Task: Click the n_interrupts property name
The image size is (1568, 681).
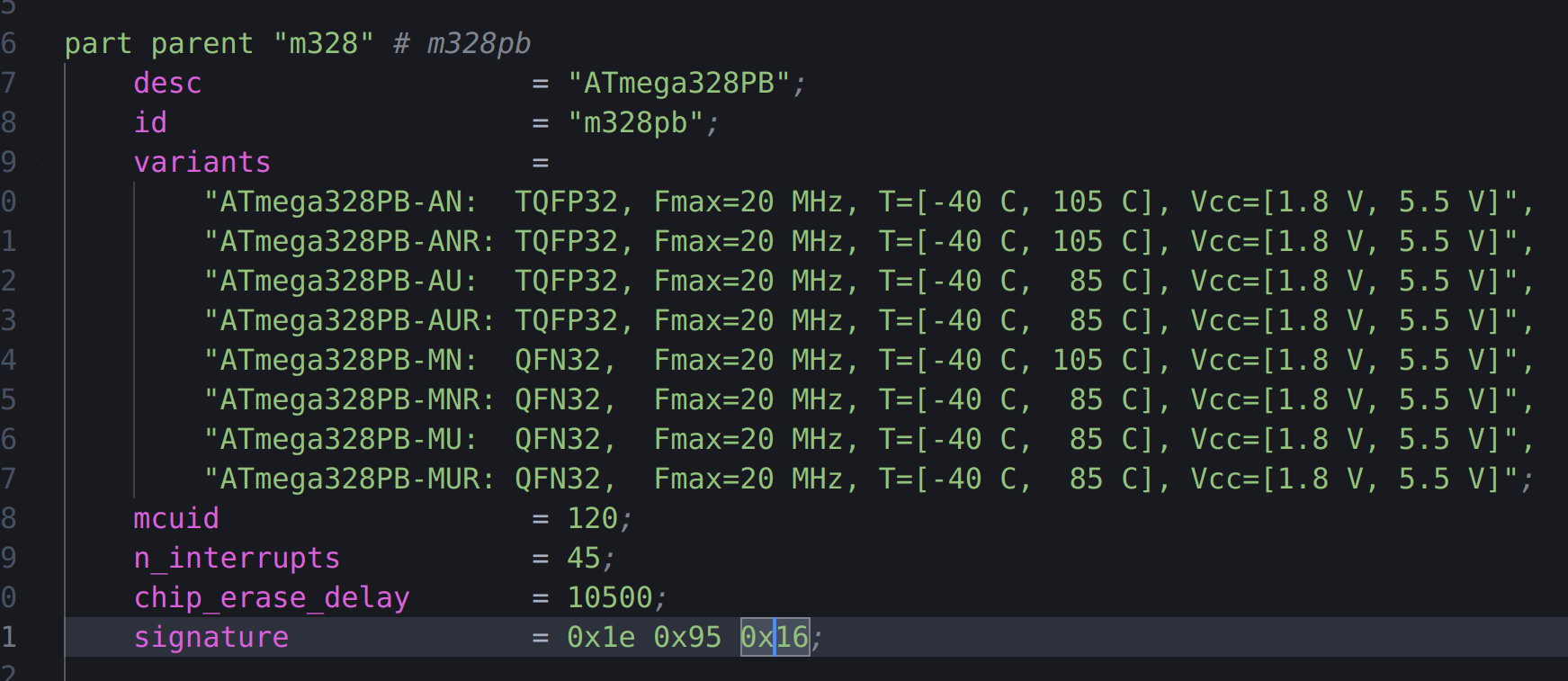Action: click(x=237, y=558)
